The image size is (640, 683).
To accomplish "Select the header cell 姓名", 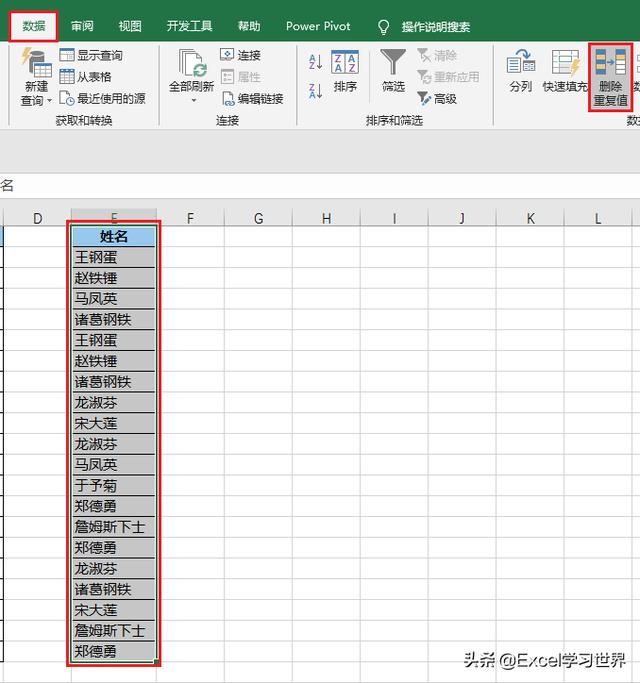I will [x=114, y=236].
